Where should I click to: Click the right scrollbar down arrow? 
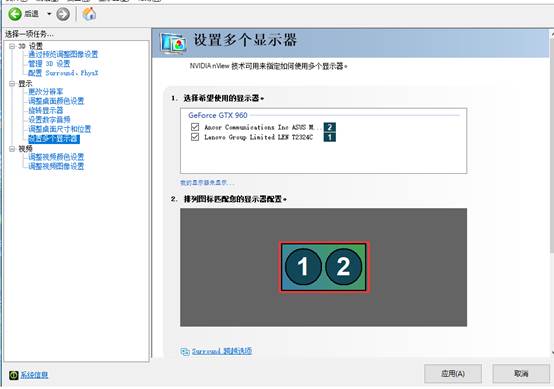552,352
